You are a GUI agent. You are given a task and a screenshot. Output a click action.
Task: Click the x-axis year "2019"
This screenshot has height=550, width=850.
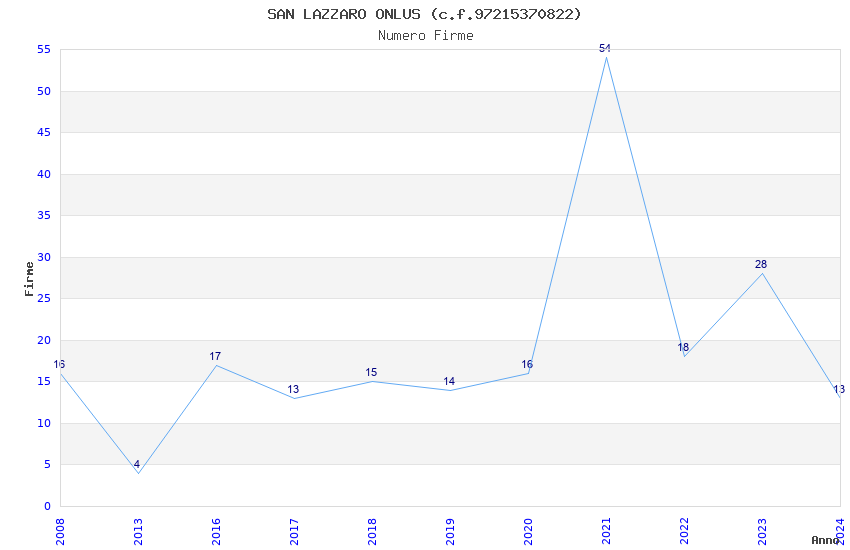pos(450,532)
